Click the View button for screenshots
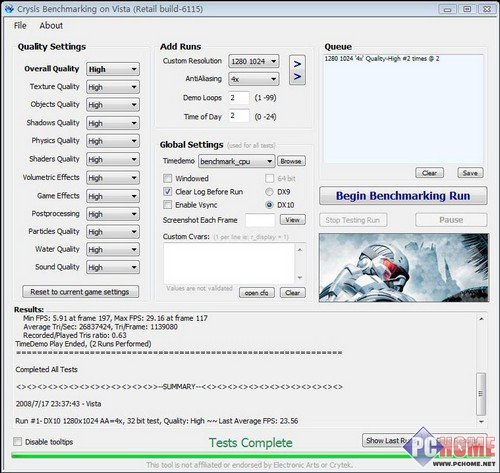 [x=292, y=220]
